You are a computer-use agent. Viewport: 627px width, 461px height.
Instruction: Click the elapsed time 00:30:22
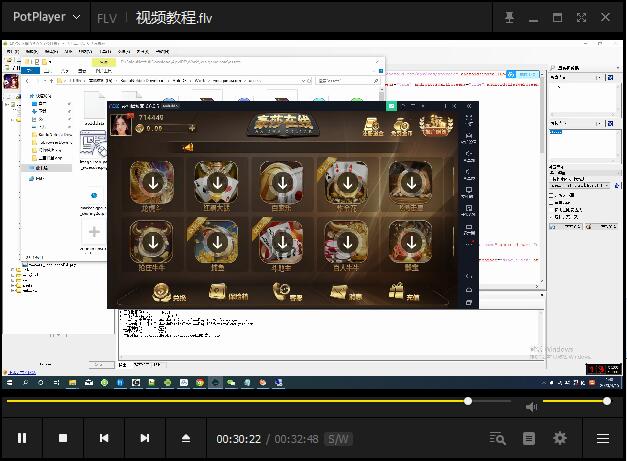click(x=238, y=439)
